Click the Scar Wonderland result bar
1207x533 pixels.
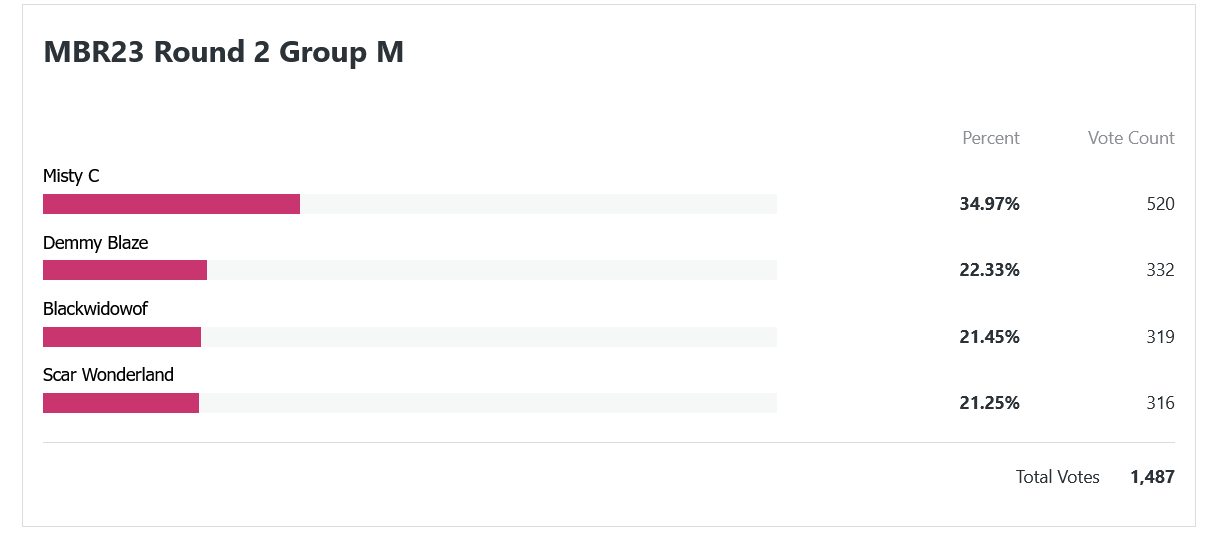[410, 403]
